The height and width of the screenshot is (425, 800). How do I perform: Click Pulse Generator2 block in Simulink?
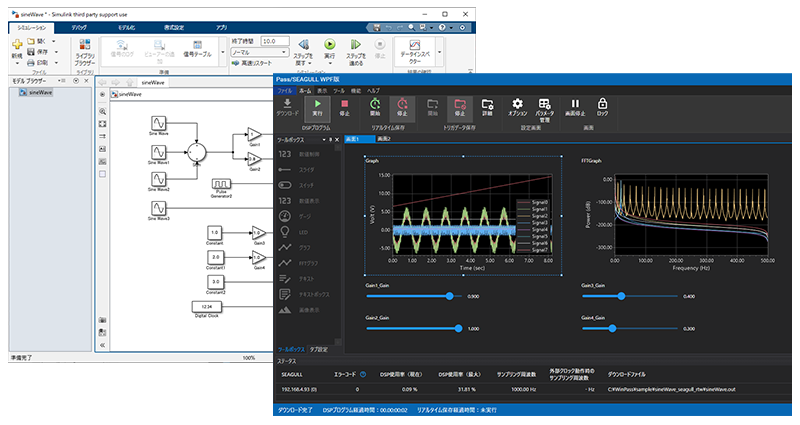tap(221, 183)
